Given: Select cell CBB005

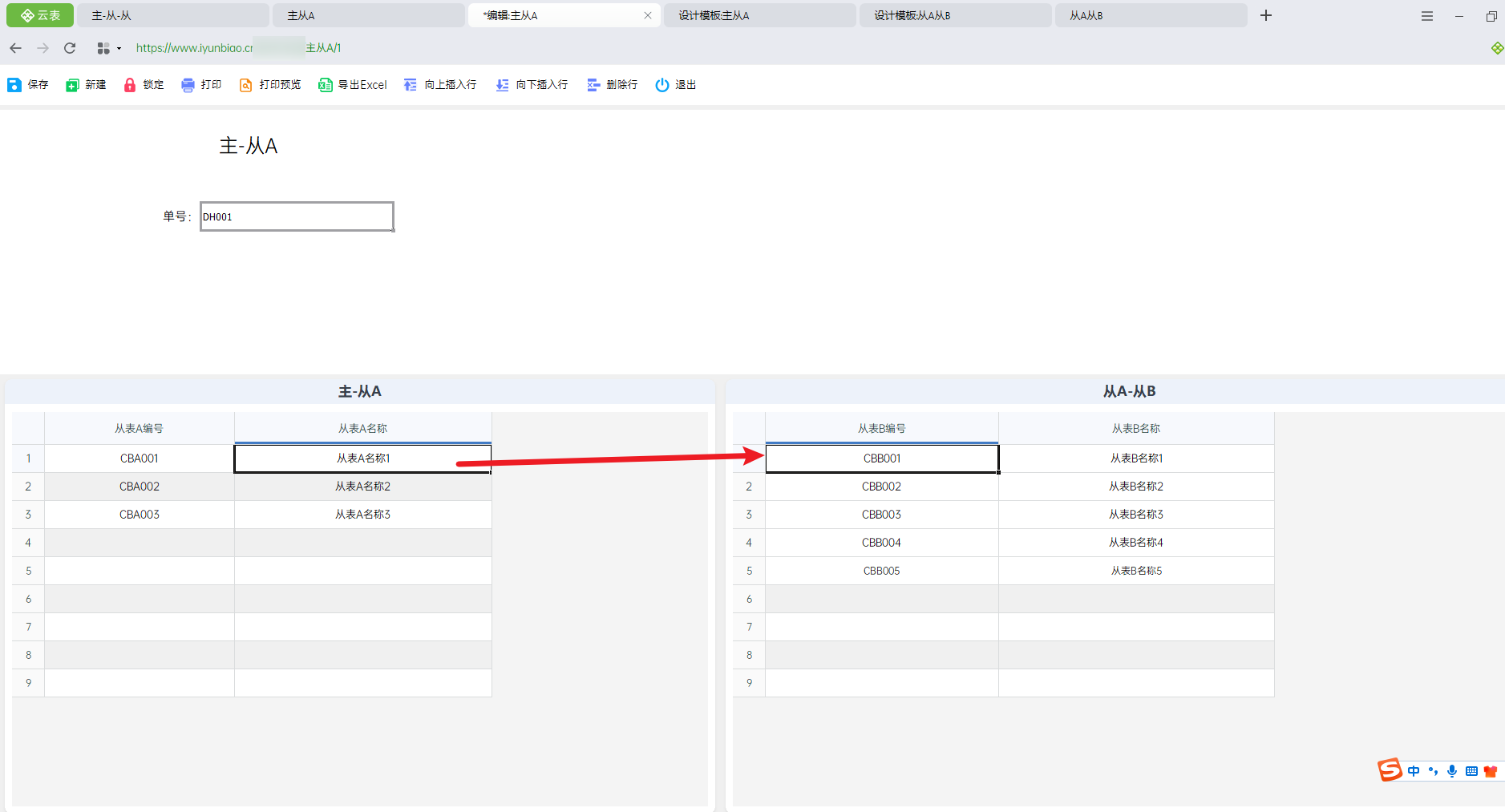Looking at the screenshot, I should [882, 571].
